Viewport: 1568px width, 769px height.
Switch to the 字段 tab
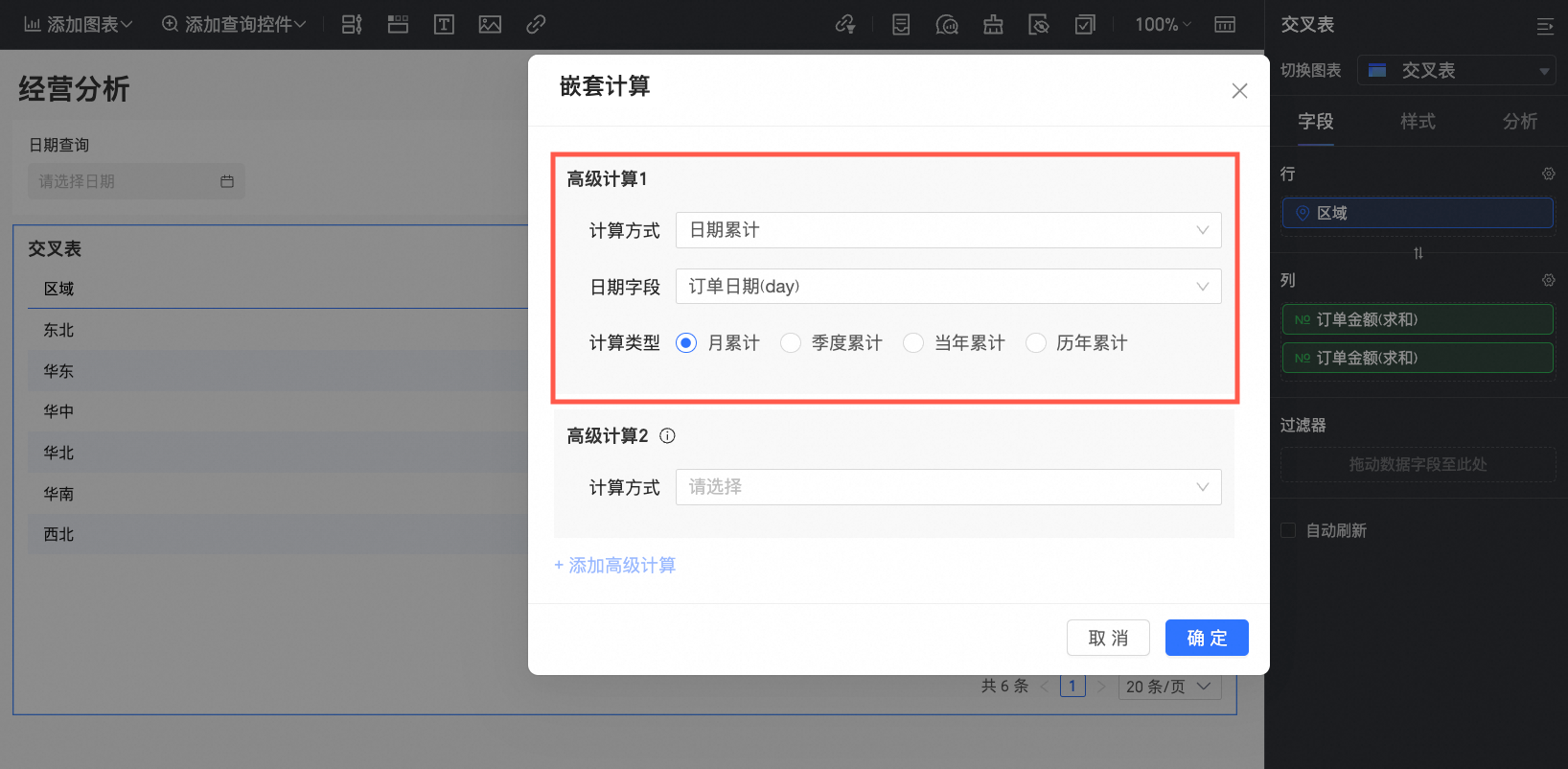[1316, 122]
